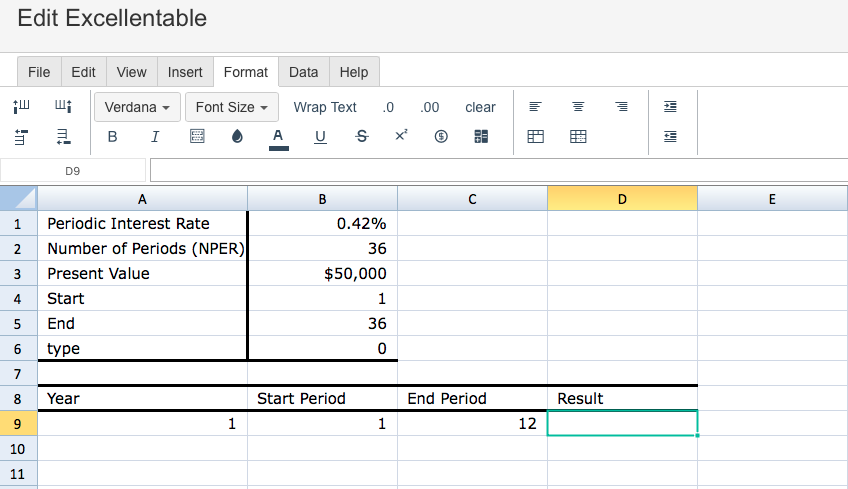Align text to the left

(x=535, y=107)
